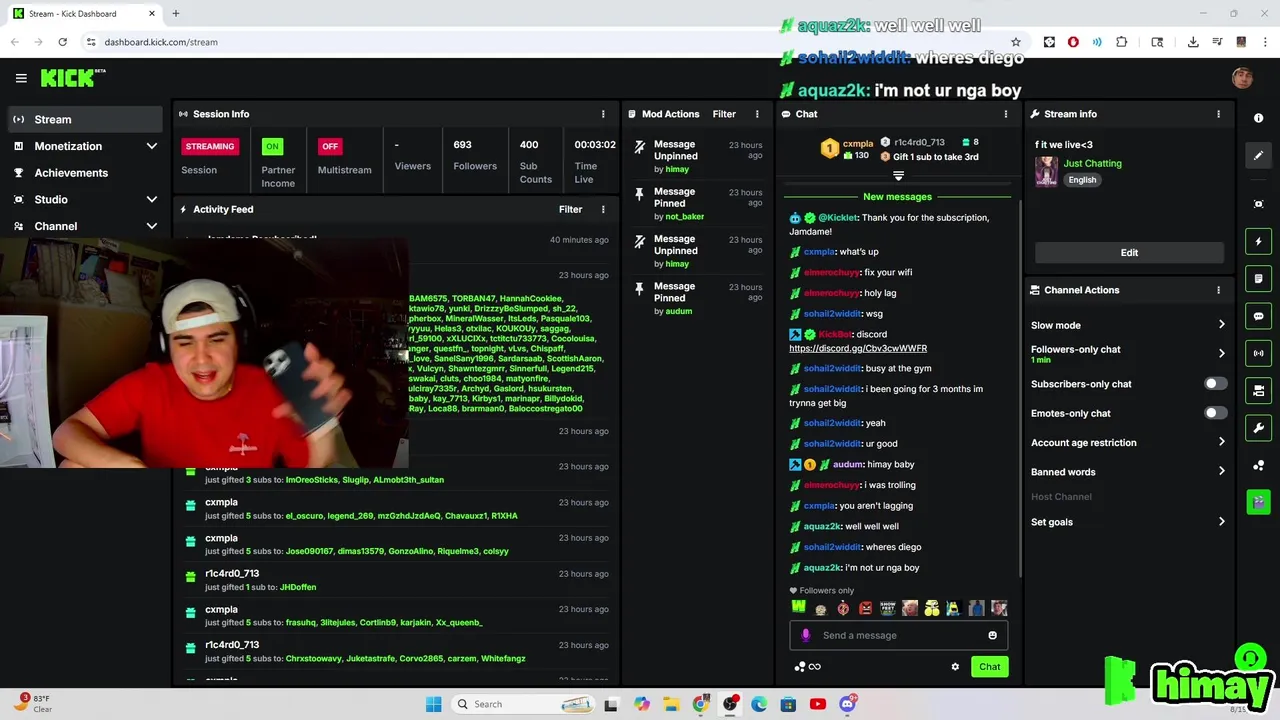Toggle the lightning Activity Feed widget icon

coord(1258,241)
